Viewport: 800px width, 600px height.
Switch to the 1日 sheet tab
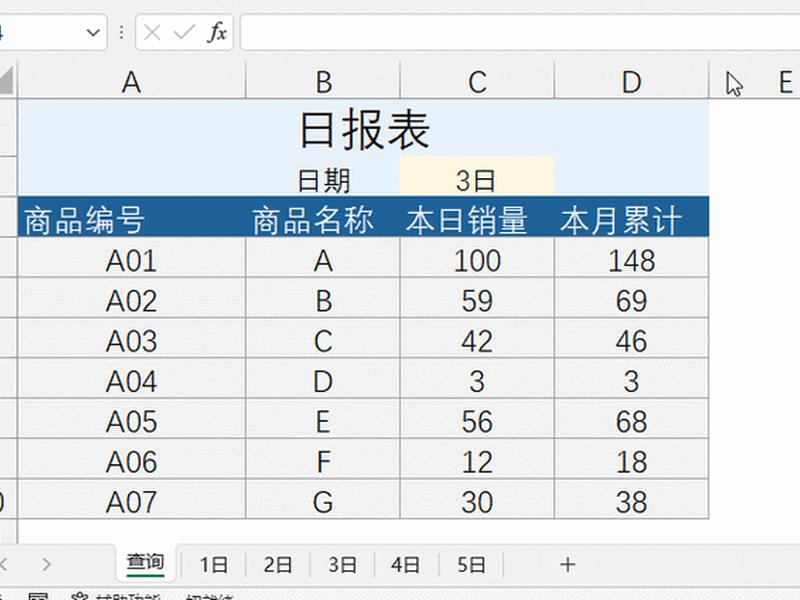(x=214, y=564)
